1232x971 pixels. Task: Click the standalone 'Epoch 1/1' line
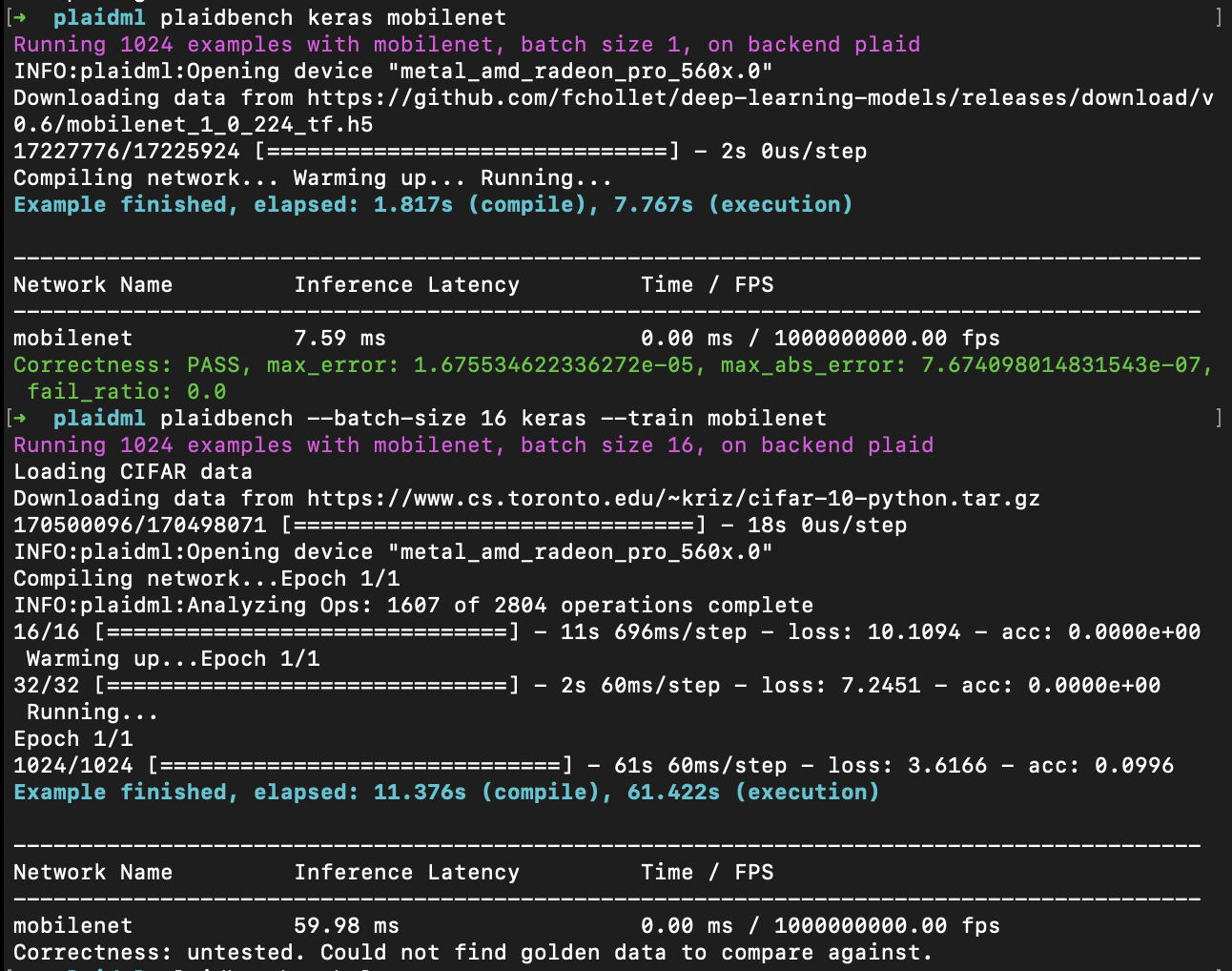[x=72, y=738]
